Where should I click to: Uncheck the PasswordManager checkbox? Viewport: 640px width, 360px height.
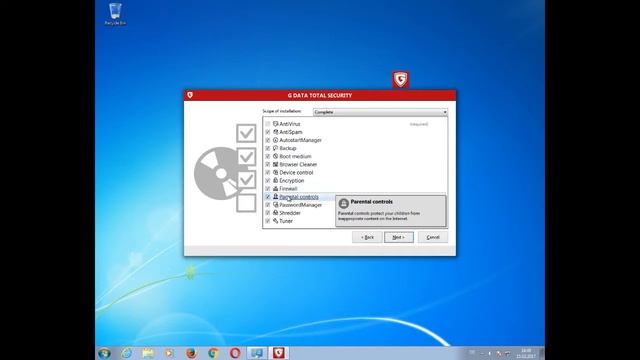point(268,205)
